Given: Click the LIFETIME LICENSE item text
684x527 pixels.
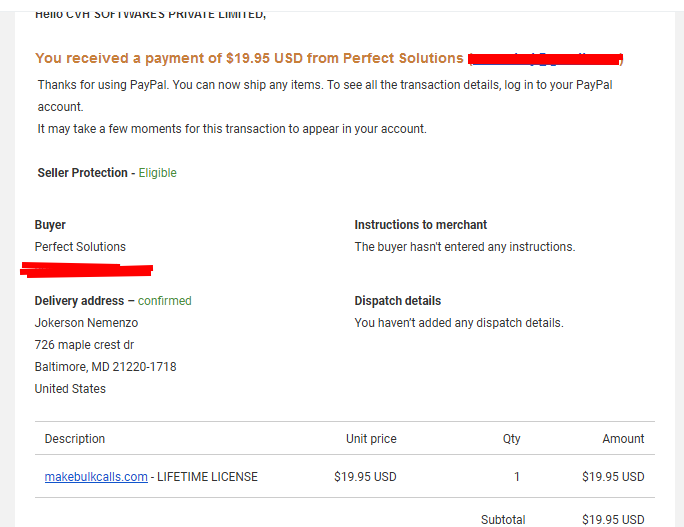Looking at the screenshot, I should pyautogui.click(x=207, y=476).
